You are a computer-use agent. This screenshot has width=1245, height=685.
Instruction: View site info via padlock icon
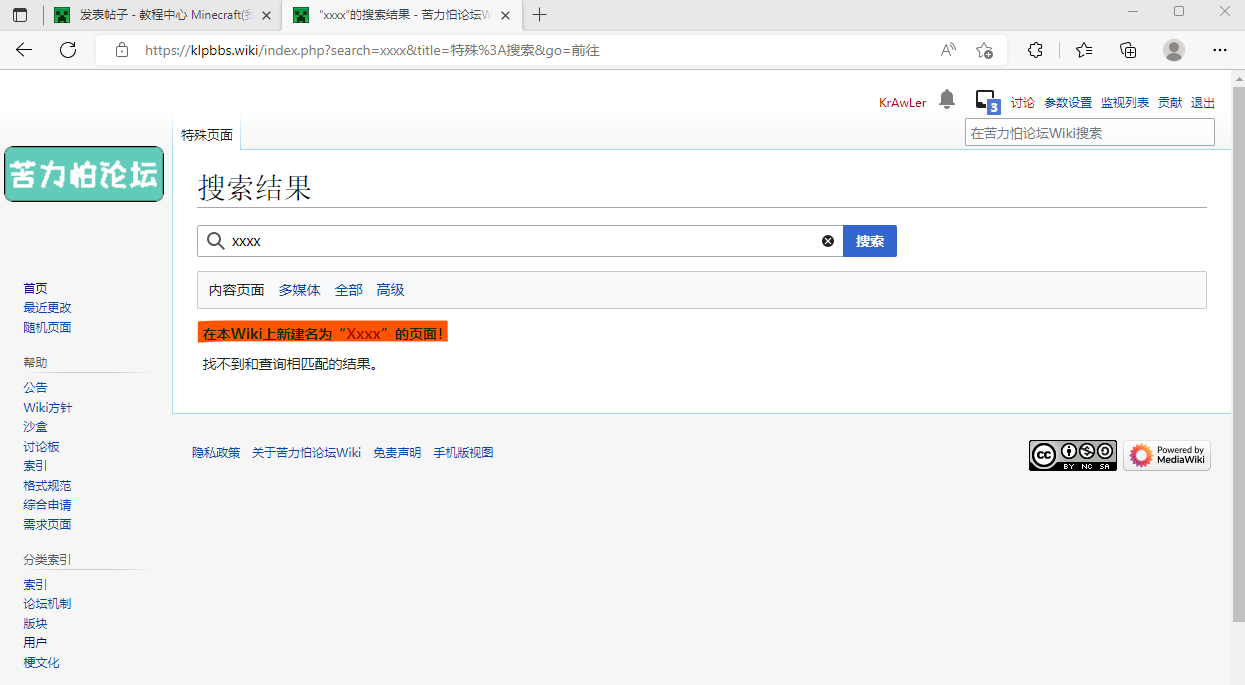(x=122, y=50)
